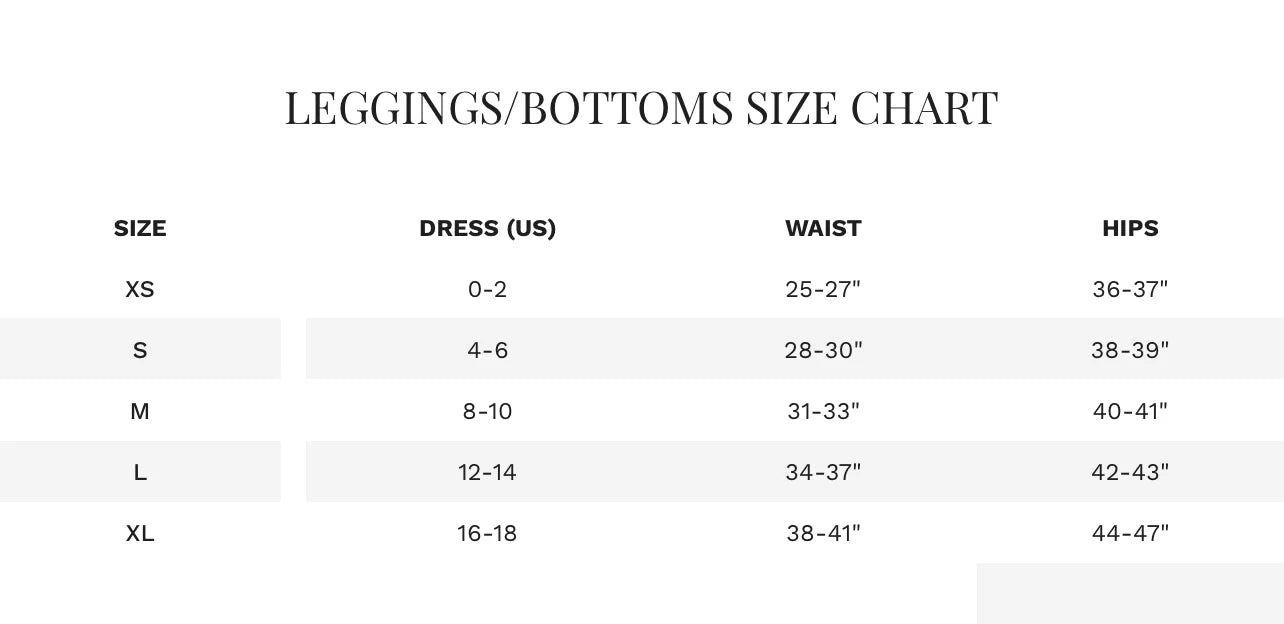Select the S size cell
The width and height of the screenshot is (1284, 624).
140,350
